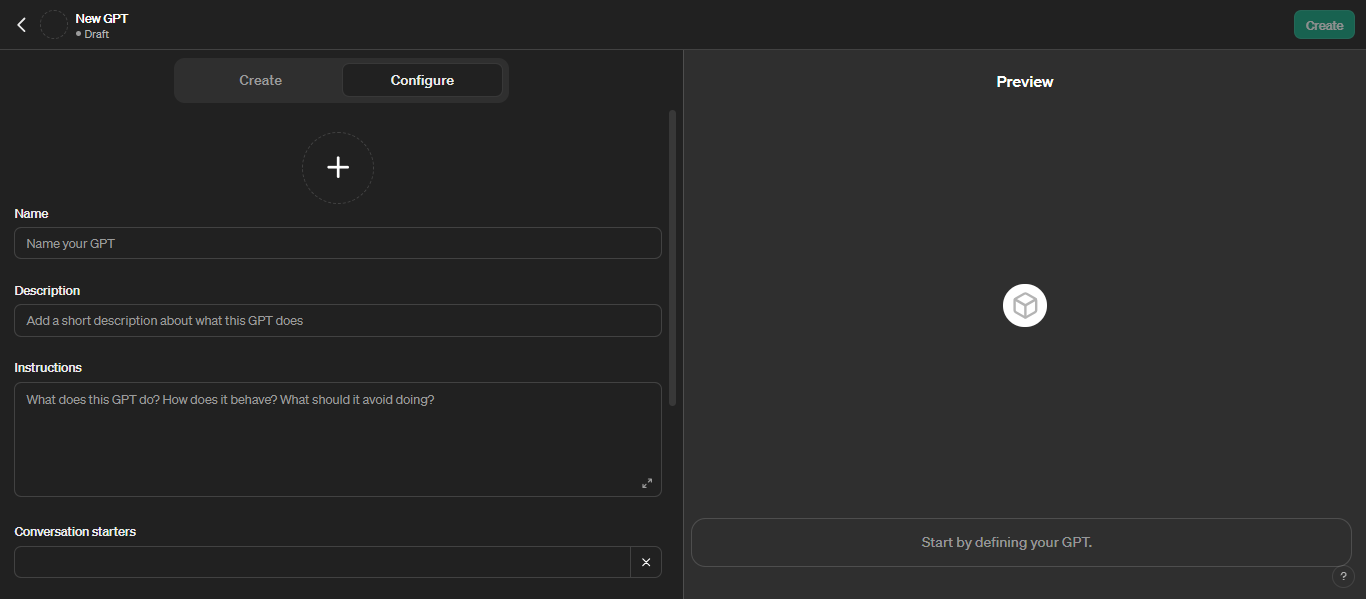Viewport: 1366px width, 599px height.
Task: Click the configure panel vertical scrollbar
Action: point(672,258)
